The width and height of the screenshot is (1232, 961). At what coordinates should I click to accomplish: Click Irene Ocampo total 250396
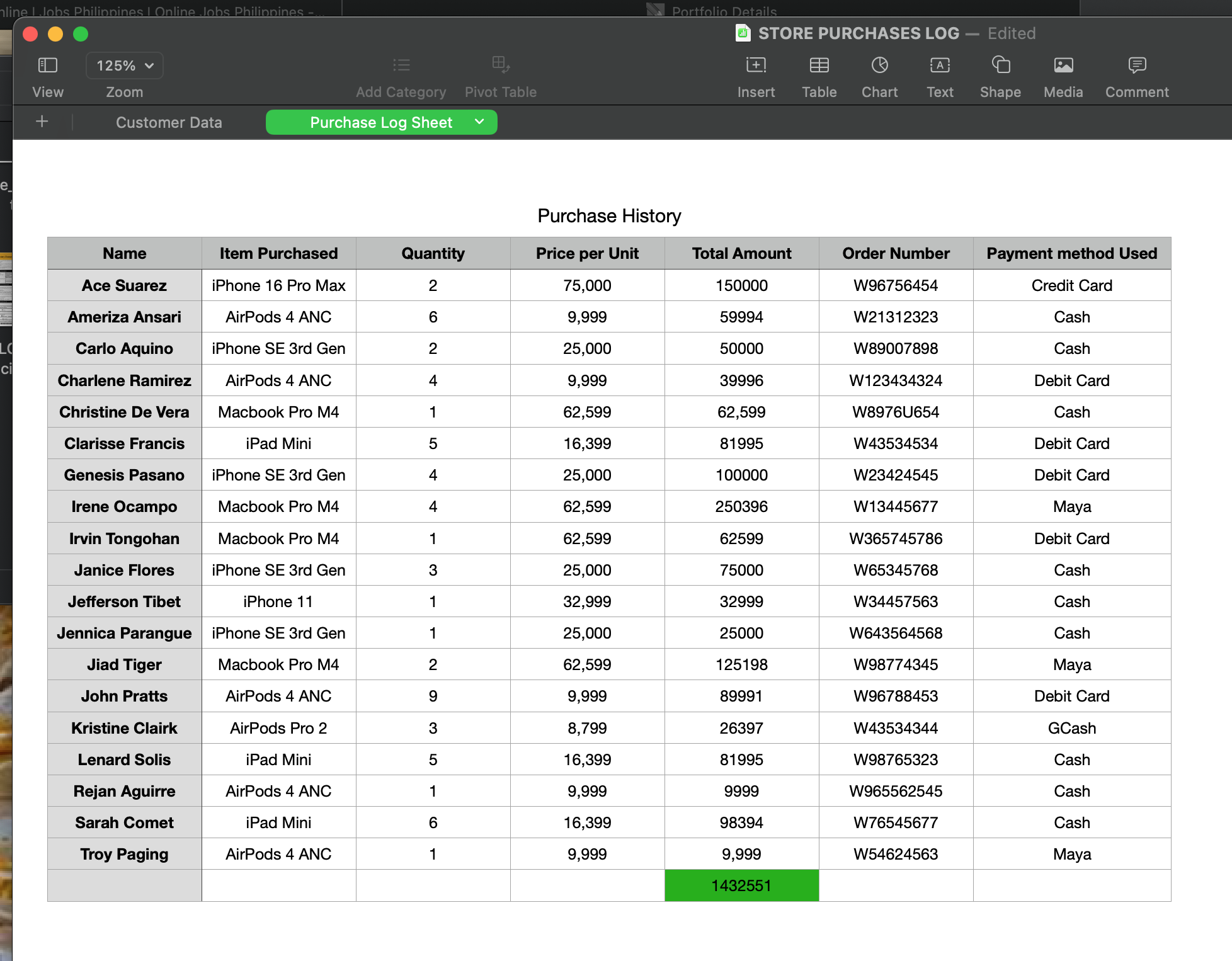point(742,506)
